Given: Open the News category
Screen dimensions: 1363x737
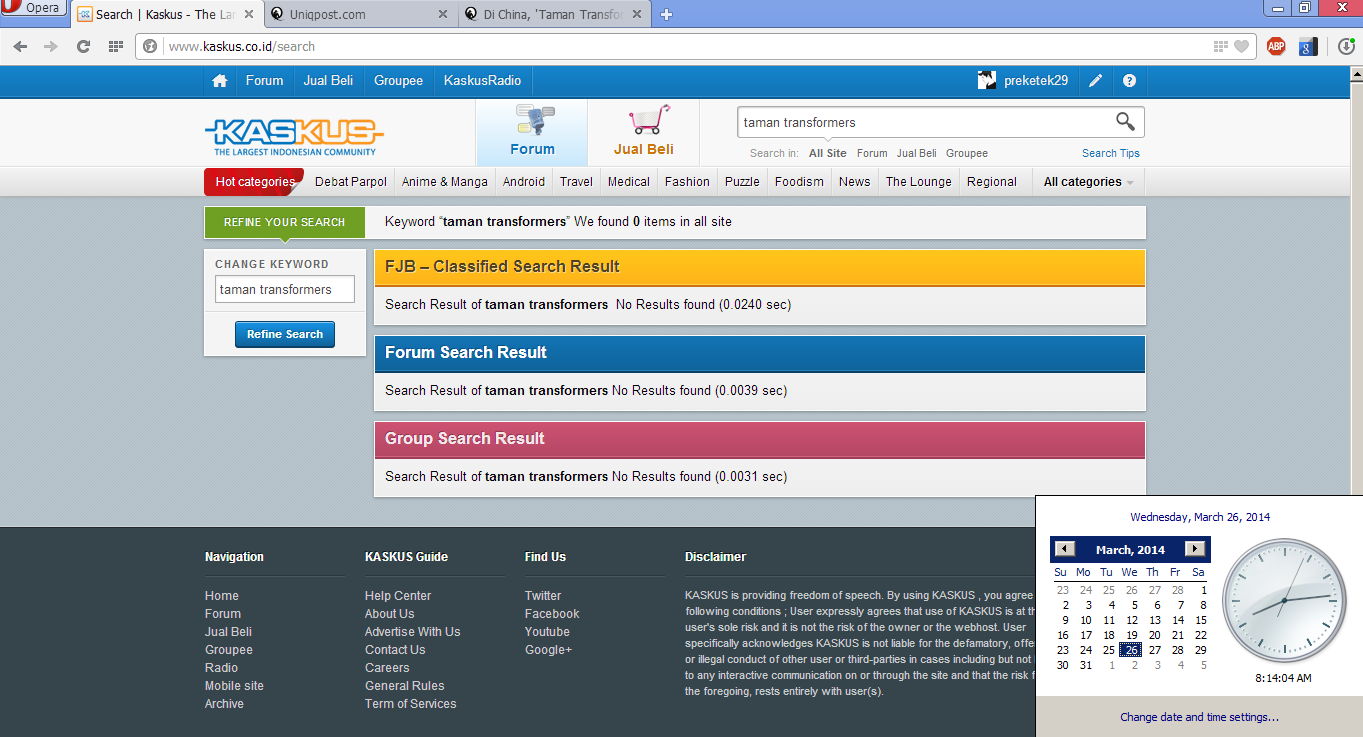Looking at the screenshot, I should coord(854,182).
